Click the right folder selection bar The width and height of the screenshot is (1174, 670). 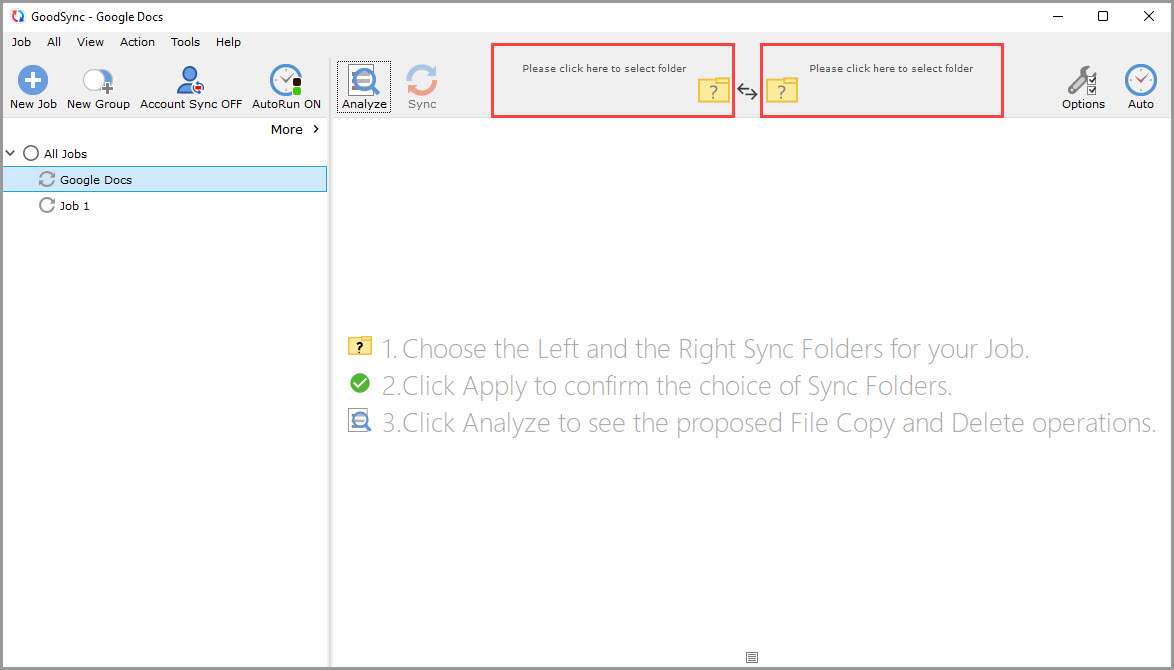point(890,68)
